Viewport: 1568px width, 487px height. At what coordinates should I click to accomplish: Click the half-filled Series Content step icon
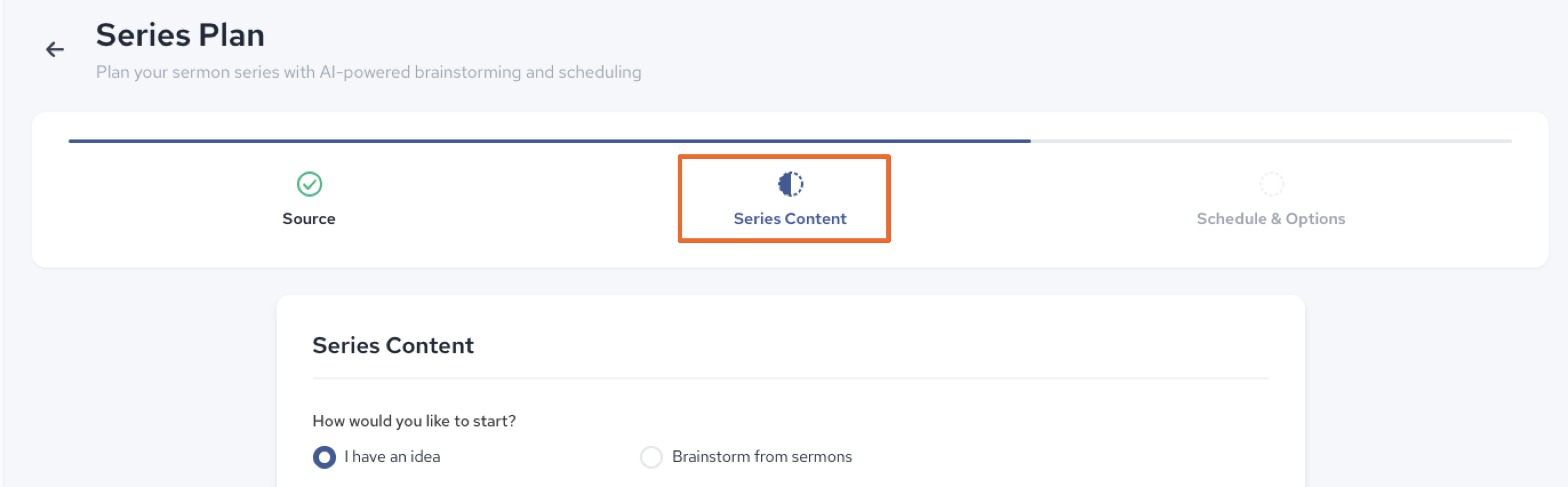coord(790,184)
